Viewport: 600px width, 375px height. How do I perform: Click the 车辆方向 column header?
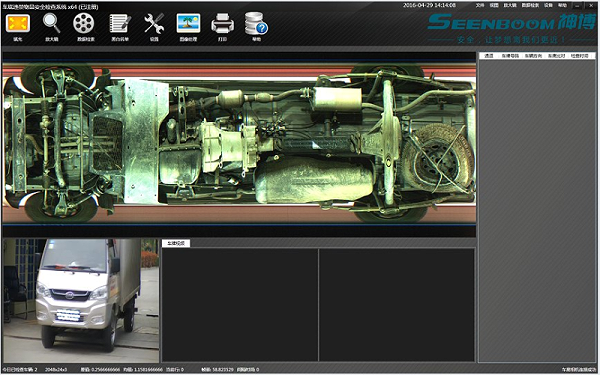coord(533,56)
